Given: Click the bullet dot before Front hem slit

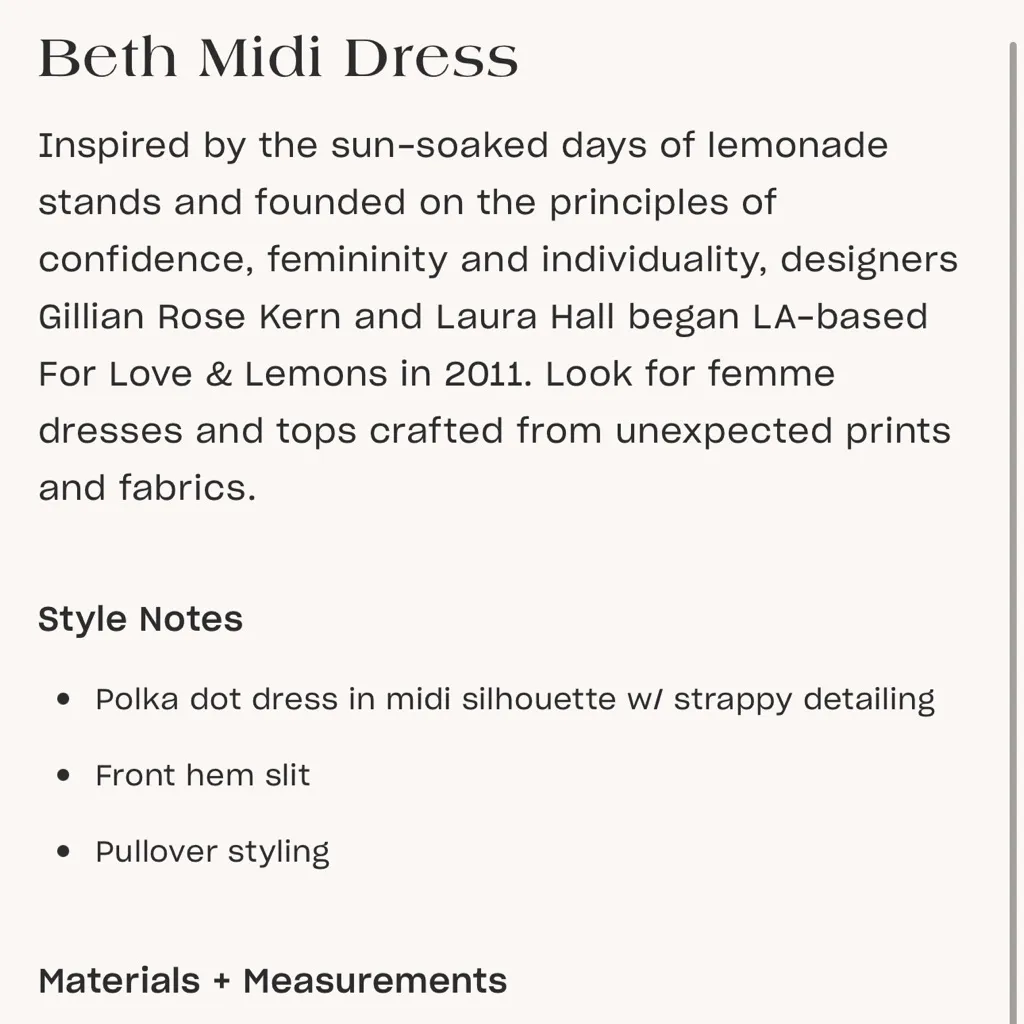Looking at the screenshot, I should point(65,775).
